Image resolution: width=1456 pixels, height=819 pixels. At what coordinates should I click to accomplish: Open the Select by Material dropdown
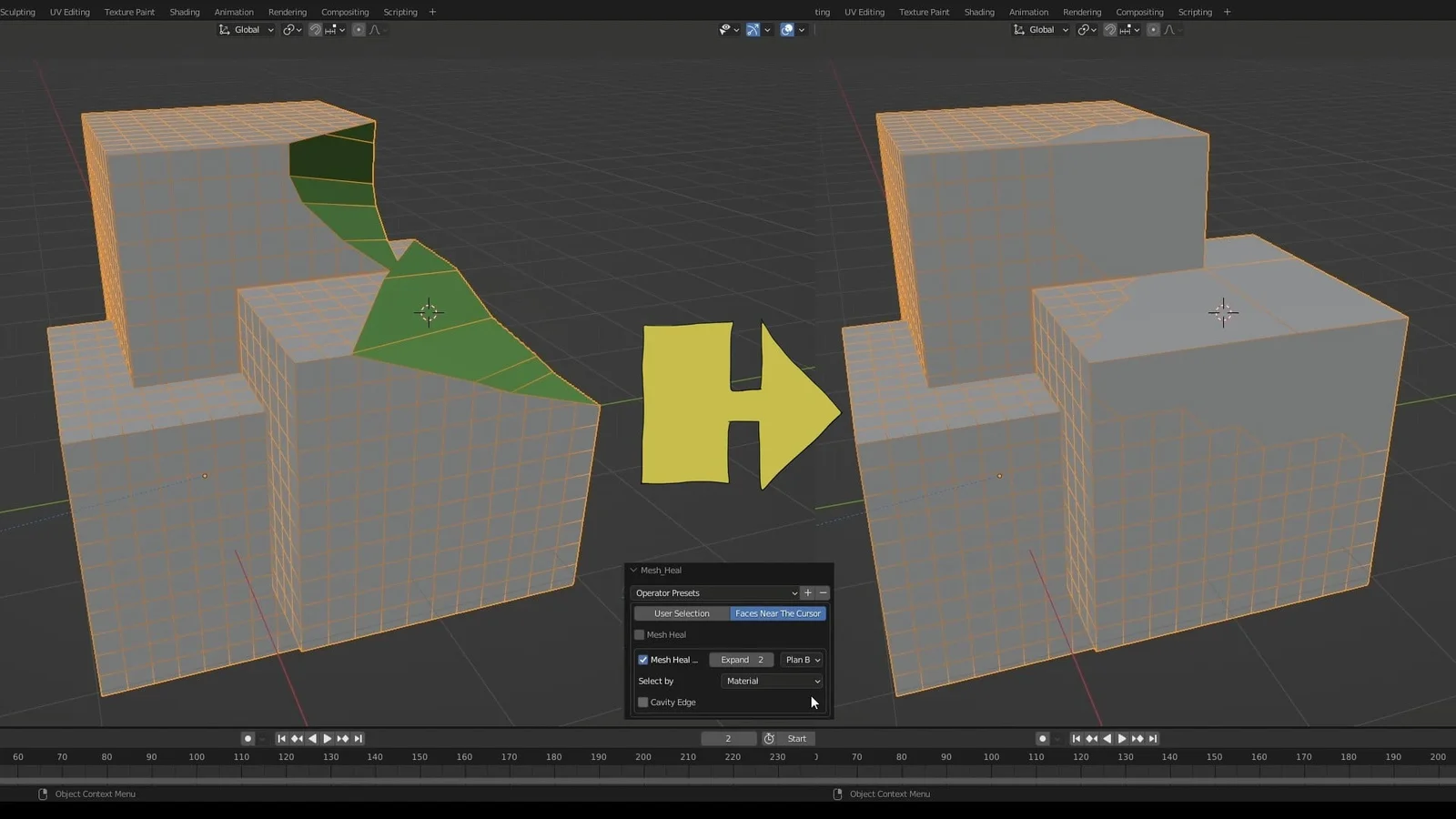point(770,681)
